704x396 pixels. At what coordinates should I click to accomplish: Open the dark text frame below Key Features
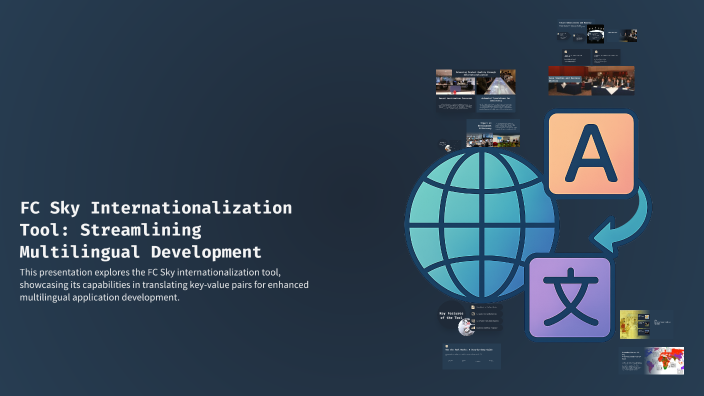(471, 356)
